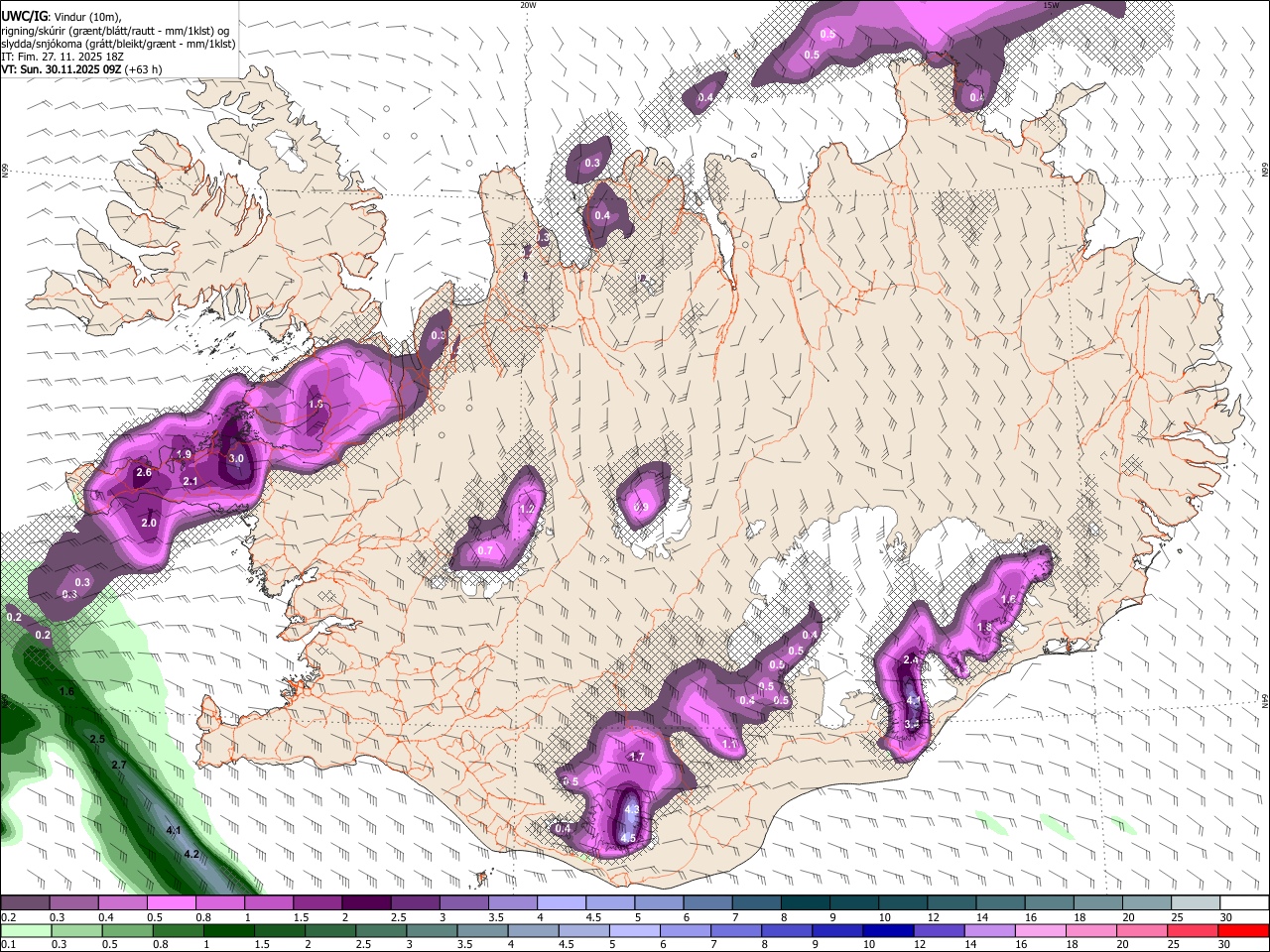Click the 'slydda/snjókoma (grátt/bleikt/grænt' description line
The width and height of the screenshot is (1270, 952).
coord(118,44)
